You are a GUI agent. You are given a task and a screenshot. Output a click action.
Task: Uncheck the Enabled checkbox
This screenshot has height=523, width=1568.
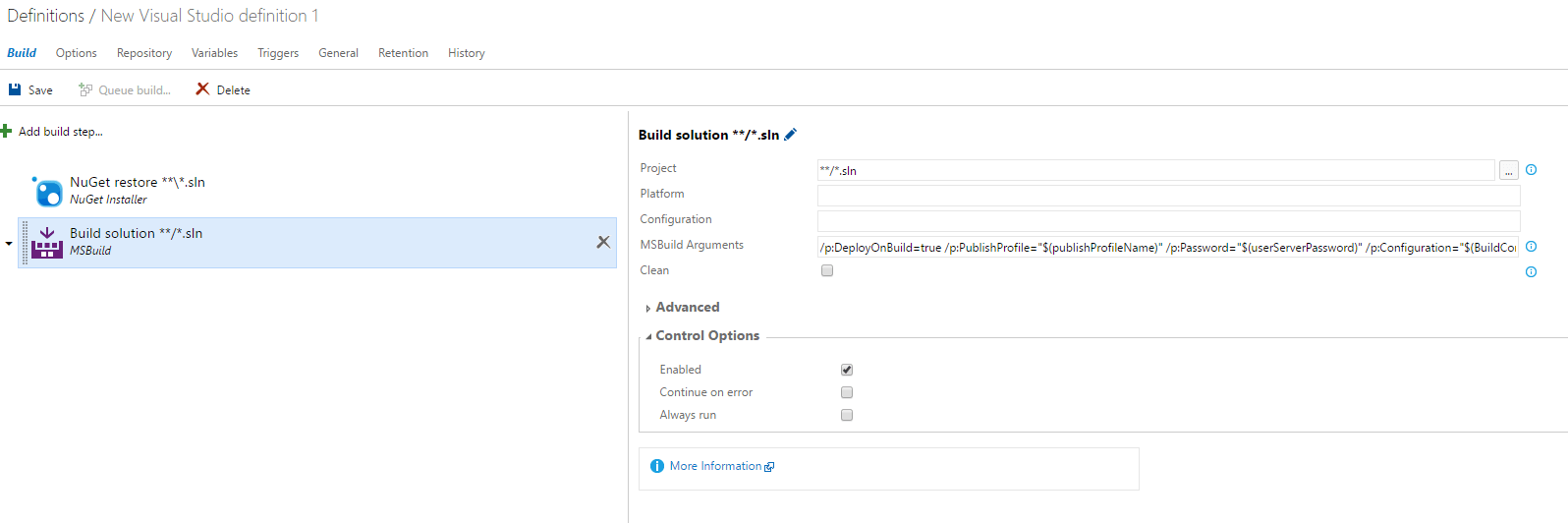coord(847,370)
